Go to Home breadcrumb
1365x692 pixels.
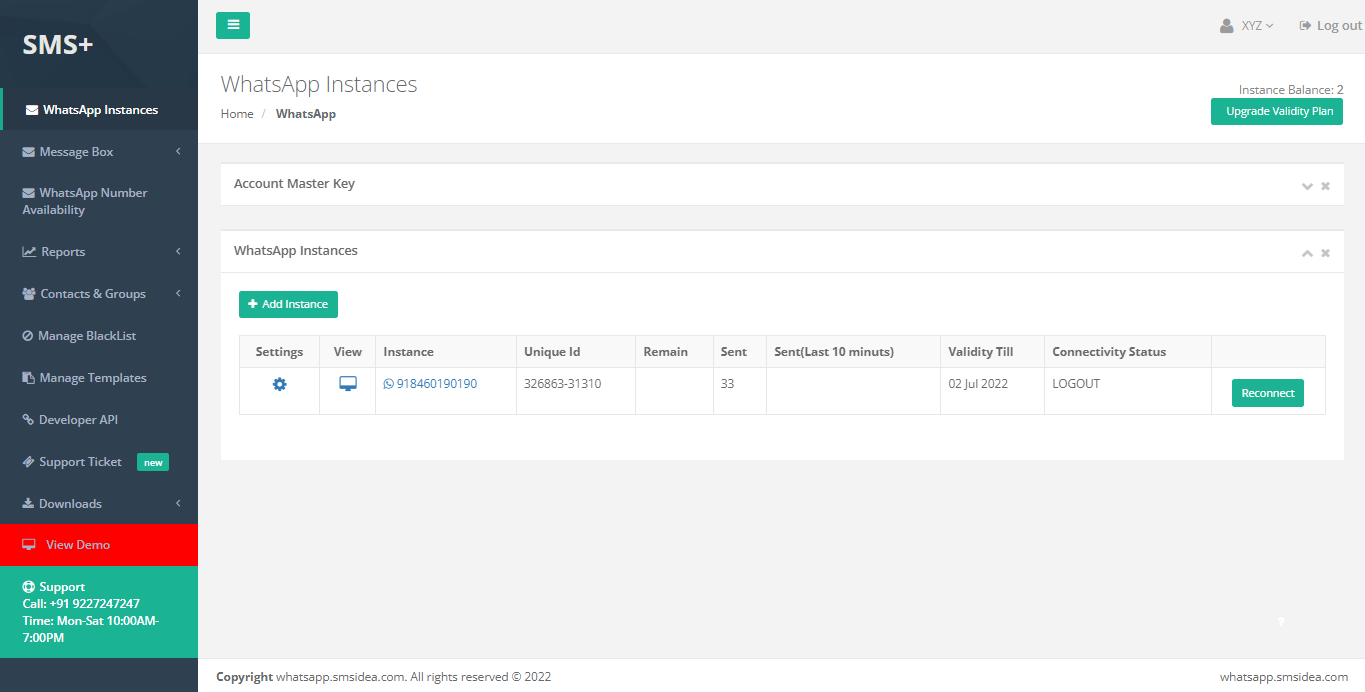tap(237, 114)
